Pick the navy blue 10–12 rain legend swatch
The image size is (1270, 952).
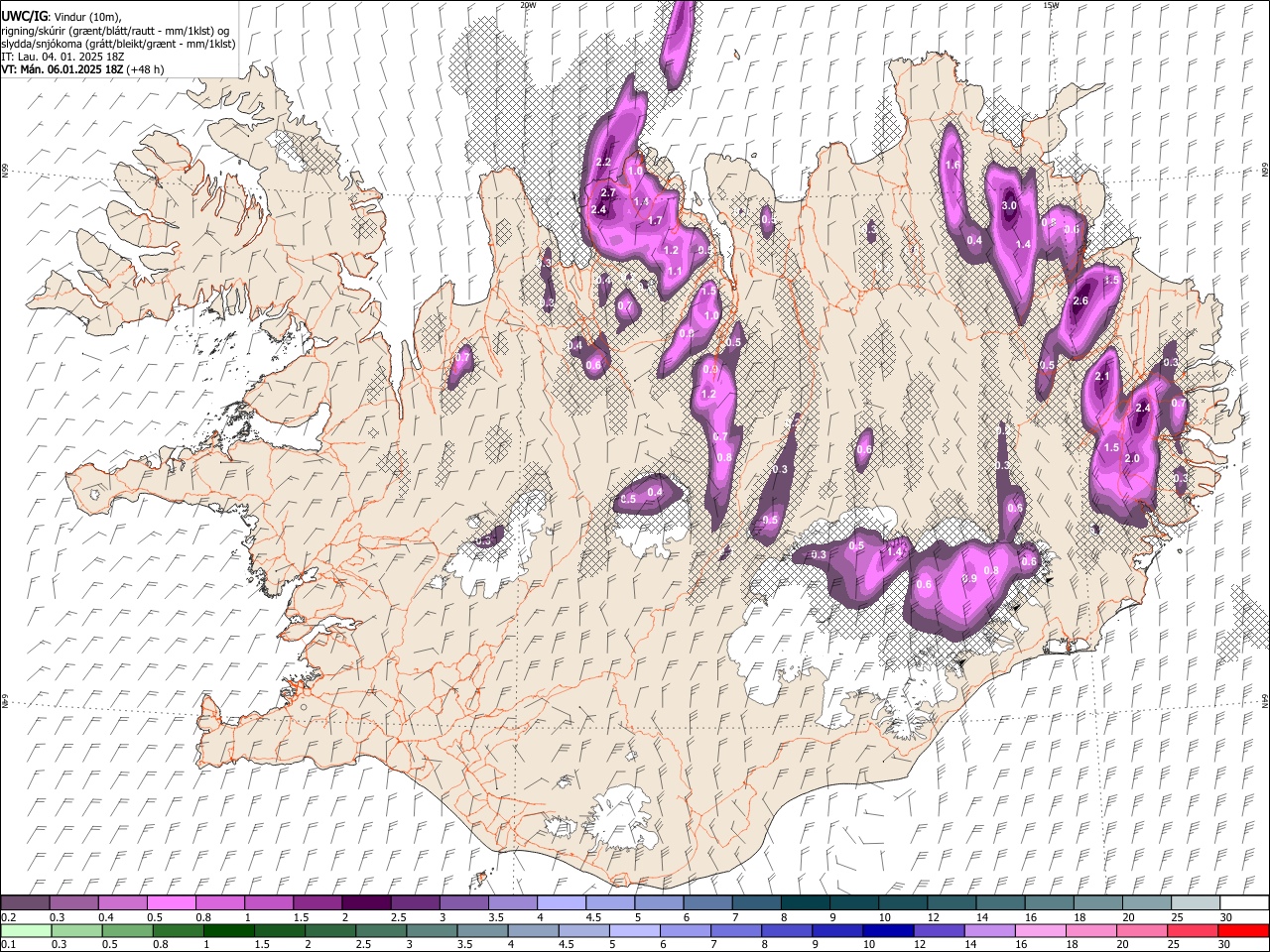[x=888, y=930]
